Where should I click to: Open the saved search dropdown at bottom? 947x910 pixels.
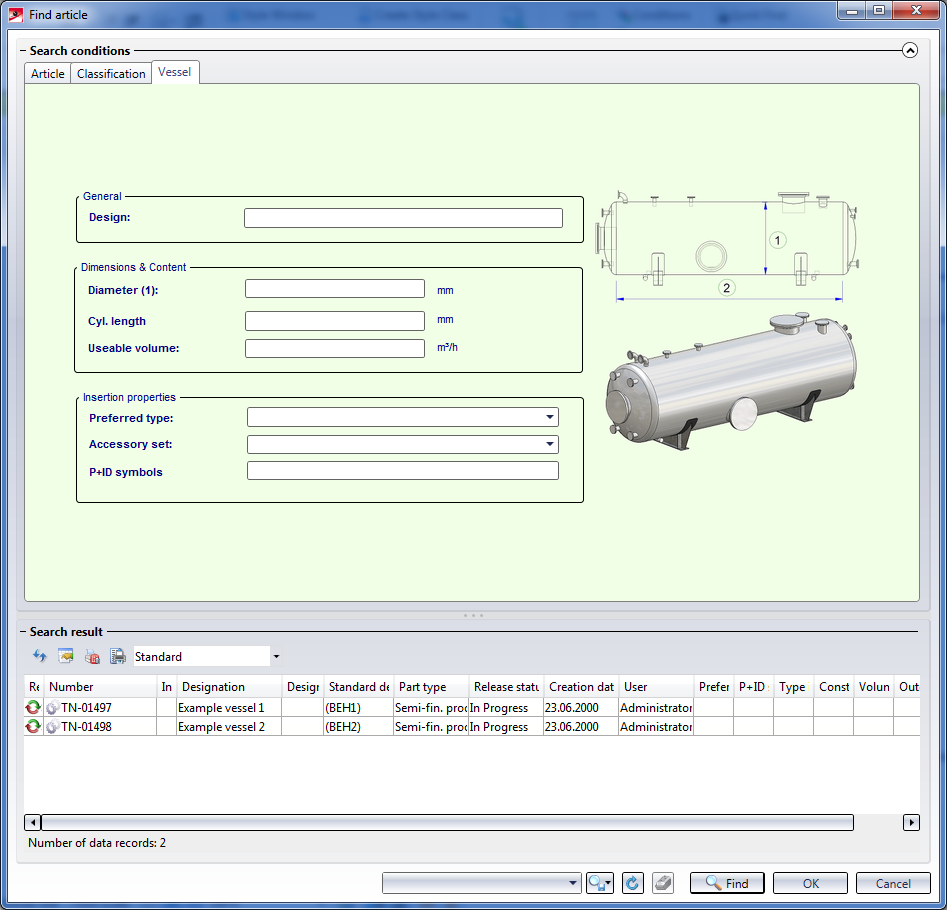573,883
